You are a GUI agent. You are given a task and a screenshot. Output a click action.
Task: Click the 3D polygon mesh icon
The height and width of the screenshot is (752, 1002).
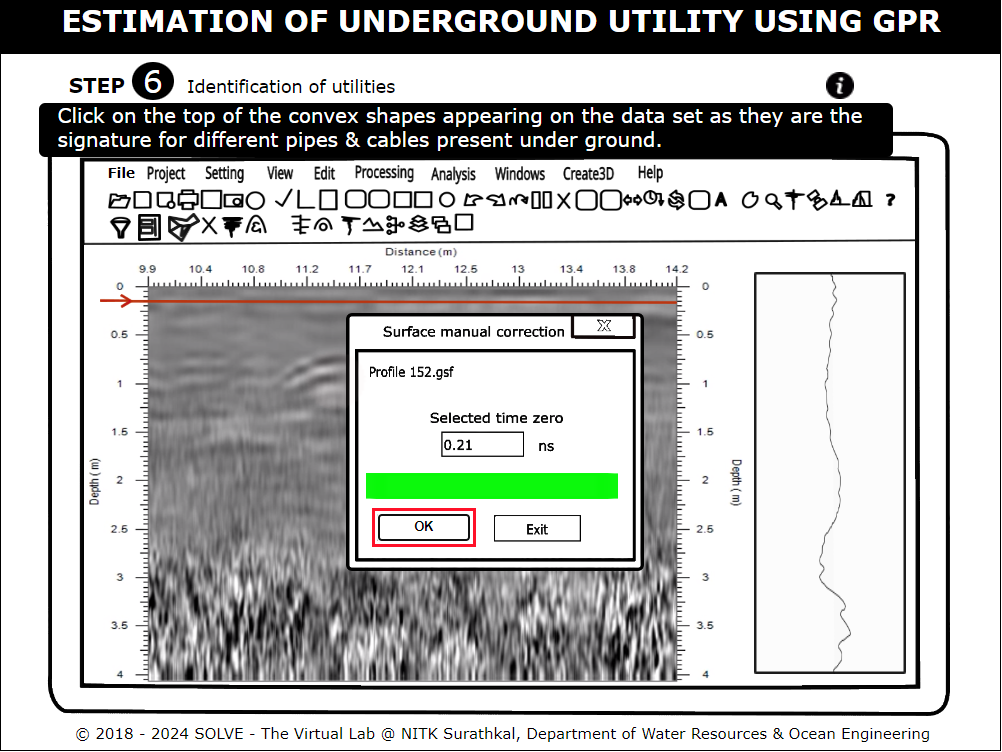click(x=183, y=227)
